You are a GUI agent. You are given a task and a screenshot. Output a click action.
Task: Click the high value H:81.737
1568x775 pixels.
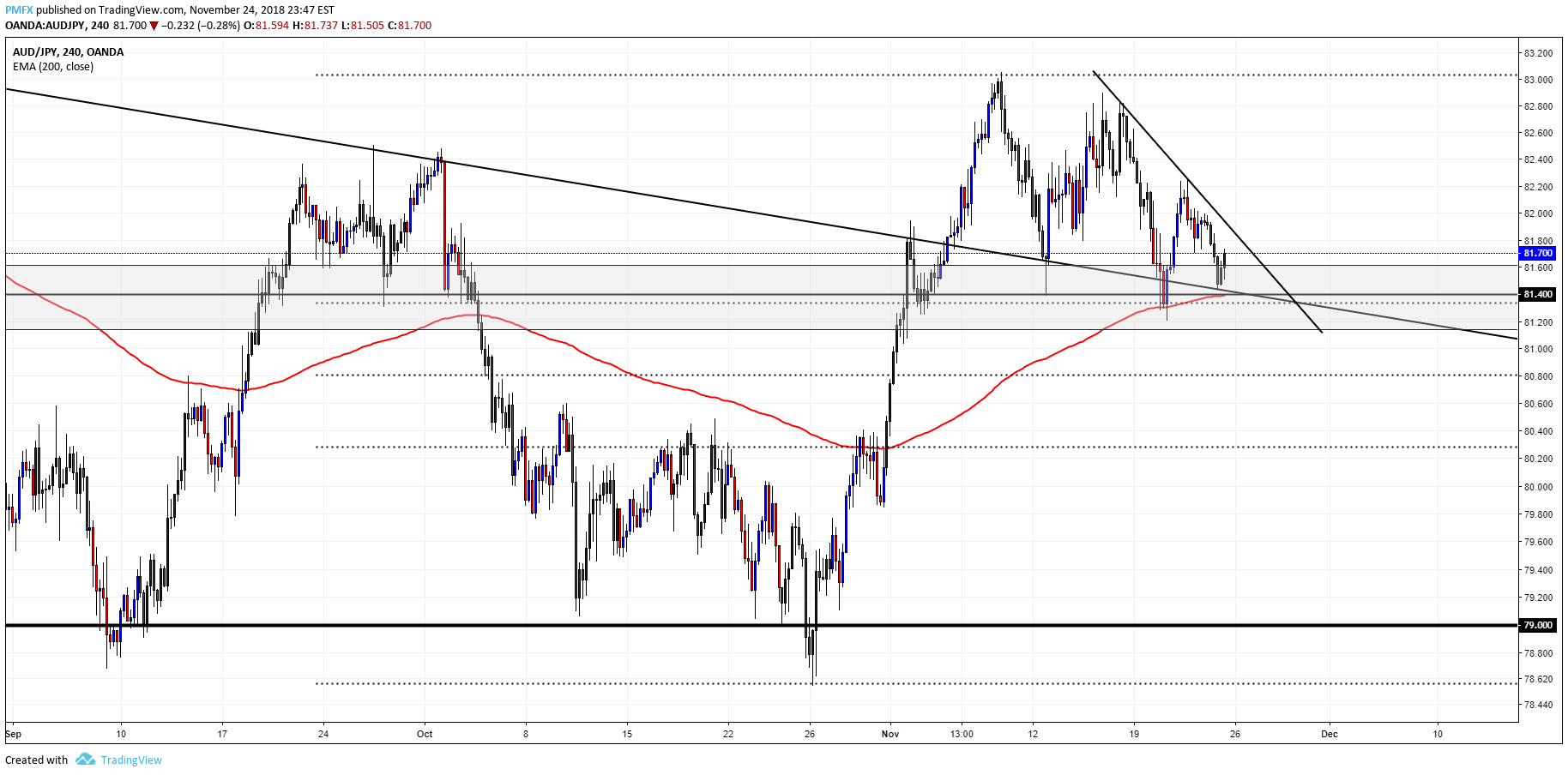(316, 26)
